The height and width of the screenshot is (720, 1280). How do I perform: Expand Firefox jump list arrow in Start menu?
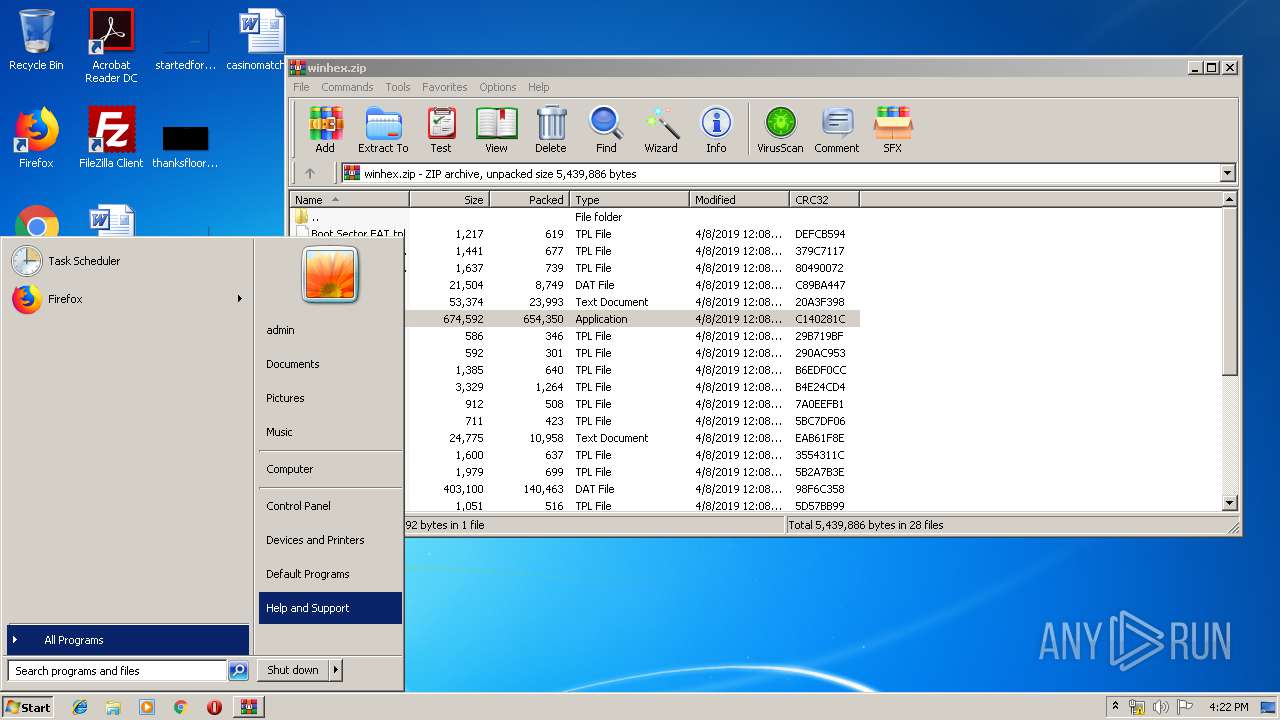pos(239,299)
